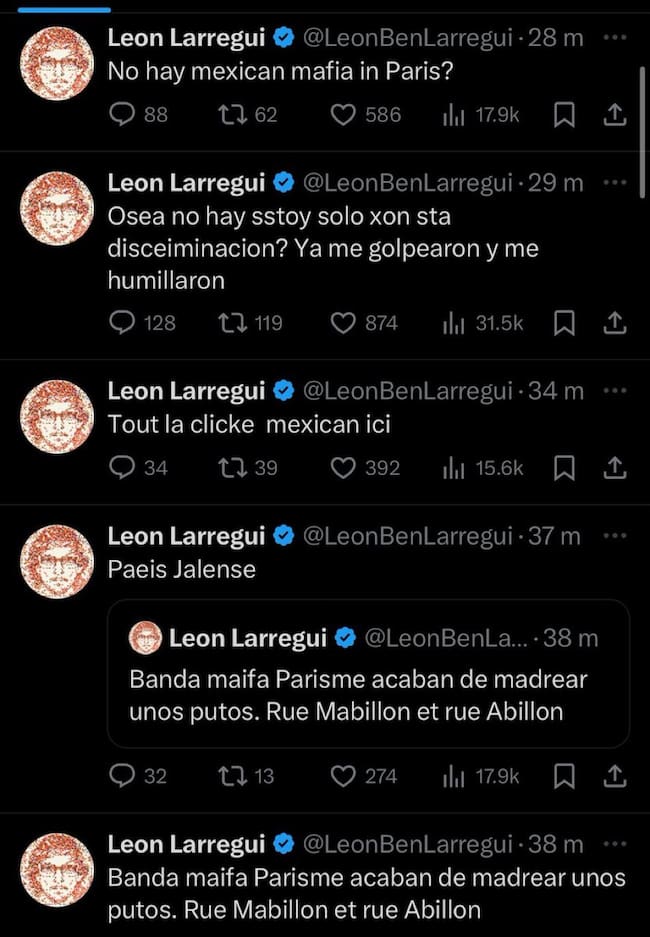
Task: Click the Leon Larregui name on bottom tweet
Action: pyautogui.click(x=186, y=844)
